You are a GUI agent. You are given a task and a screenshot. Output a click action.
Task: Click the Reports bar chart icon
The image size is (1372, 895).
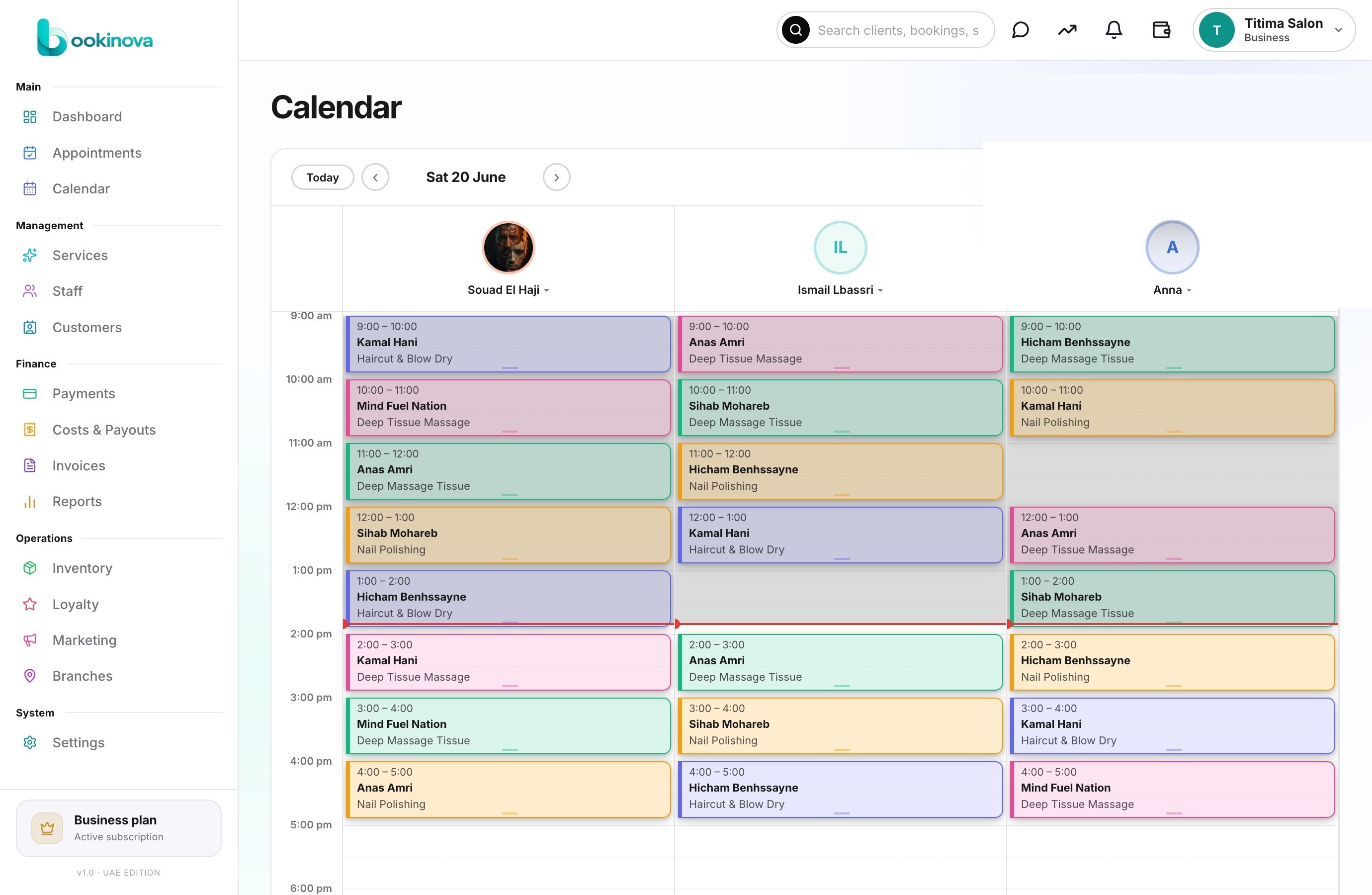coord(29,502)
